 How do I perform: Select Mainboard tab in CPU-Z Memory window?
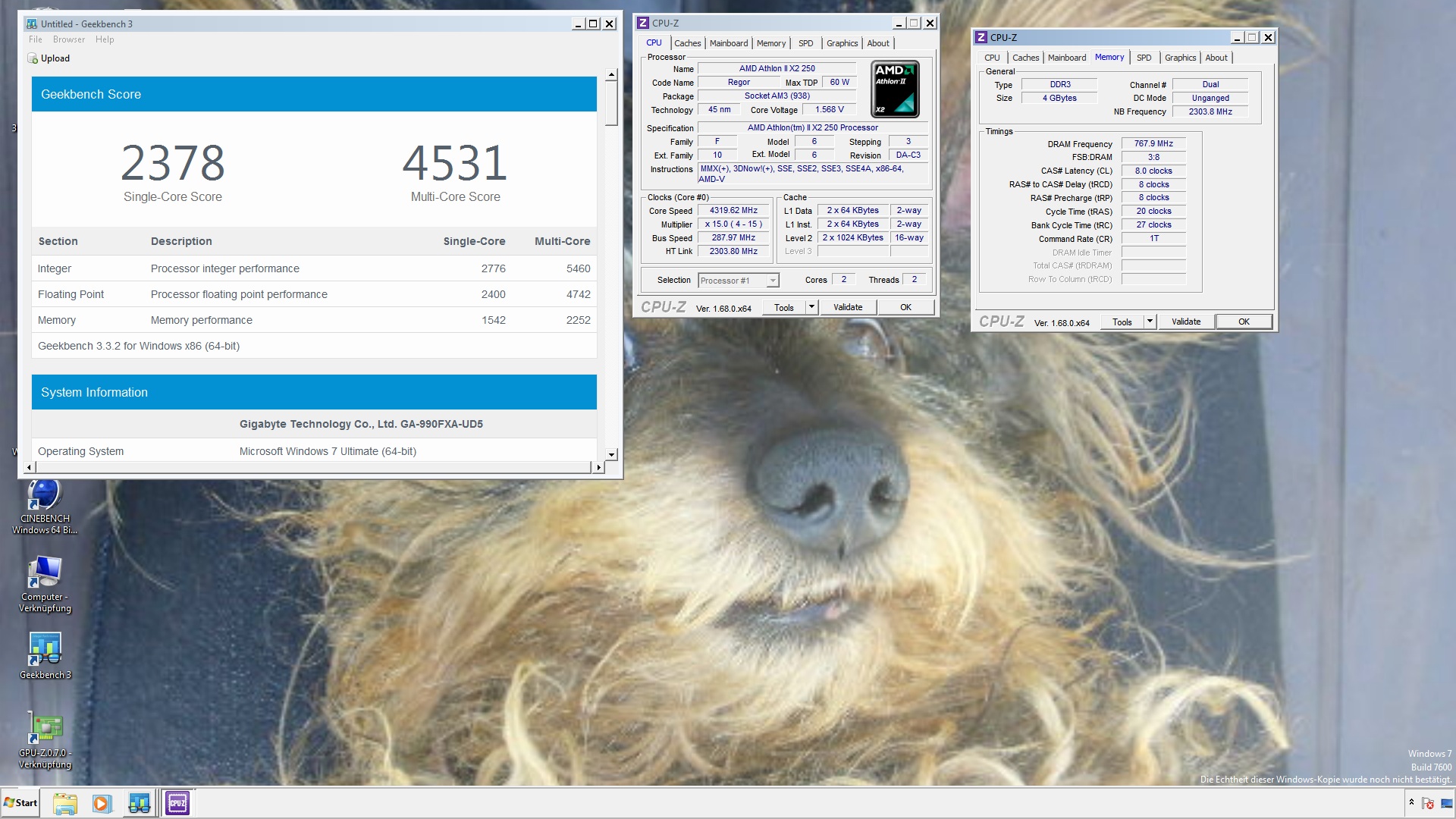click(1067, 58)
